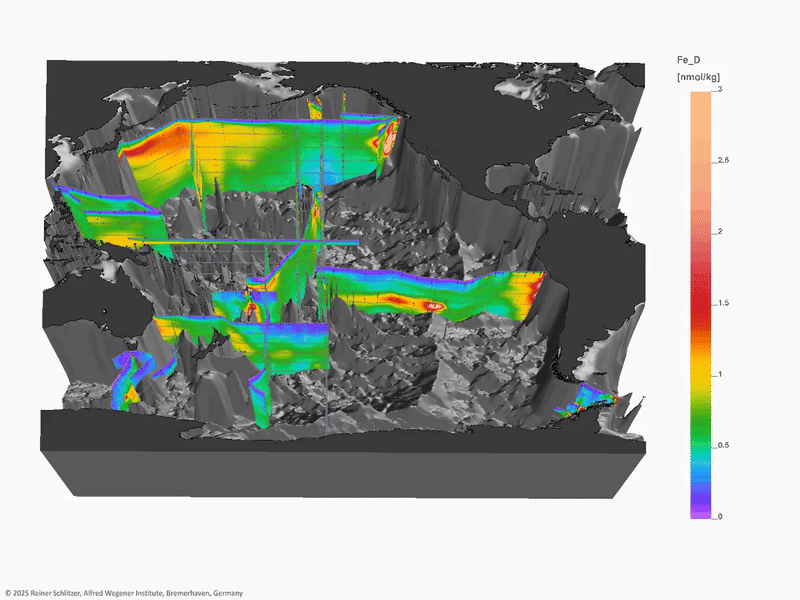Screen dimensions: 800x600
Task: Click the 1.5 colorbar tick label
Action: (x=724, y=303)
